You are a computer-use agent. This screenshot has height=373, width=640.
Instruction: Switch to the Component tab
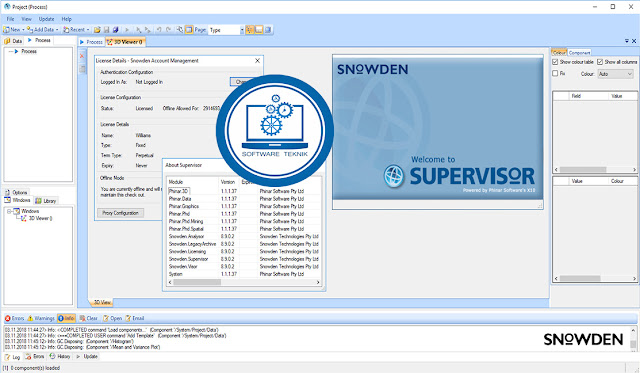point(579,53)
